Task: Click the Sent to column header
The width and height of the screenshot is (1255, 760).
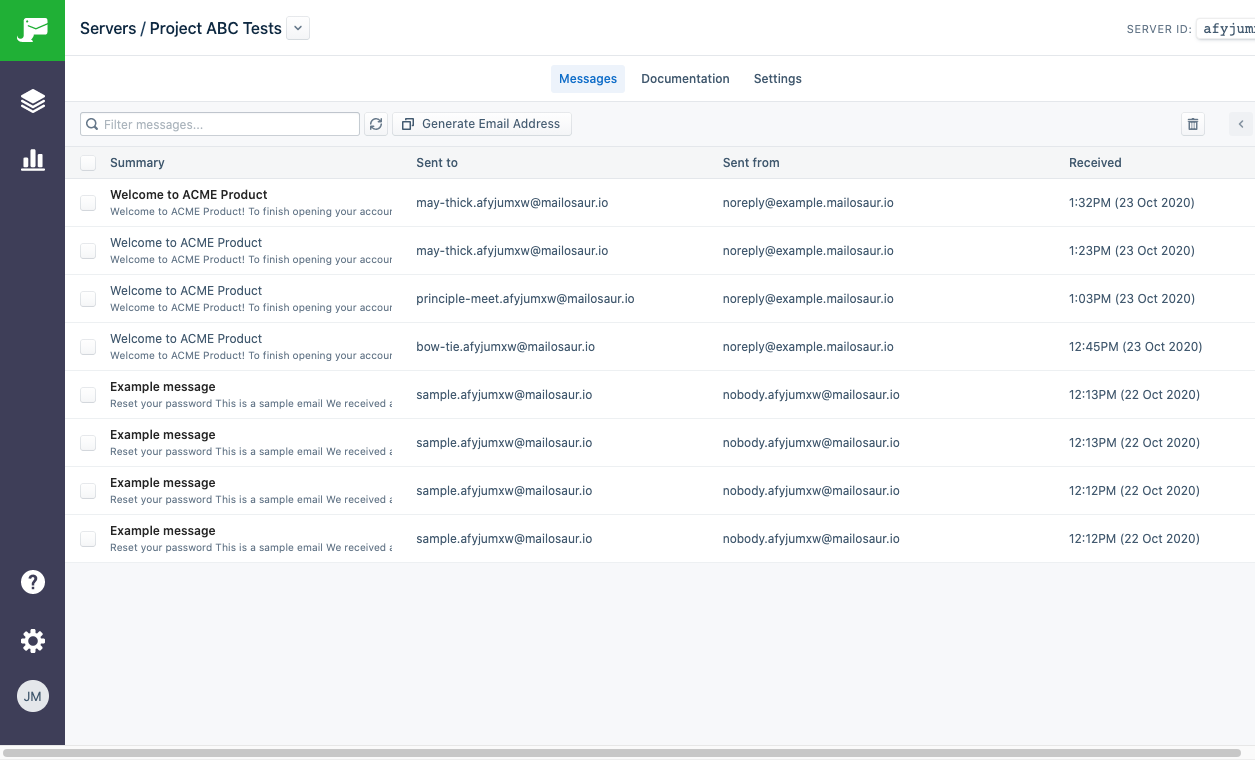Action: click(437, 163)
